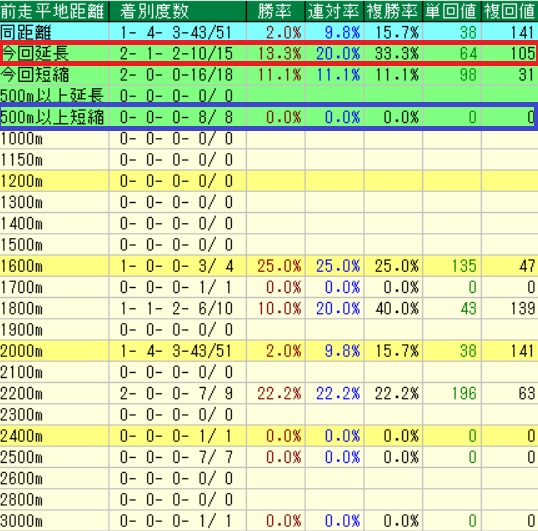Click the 2000m highlighted row label

tap(22, 351)
